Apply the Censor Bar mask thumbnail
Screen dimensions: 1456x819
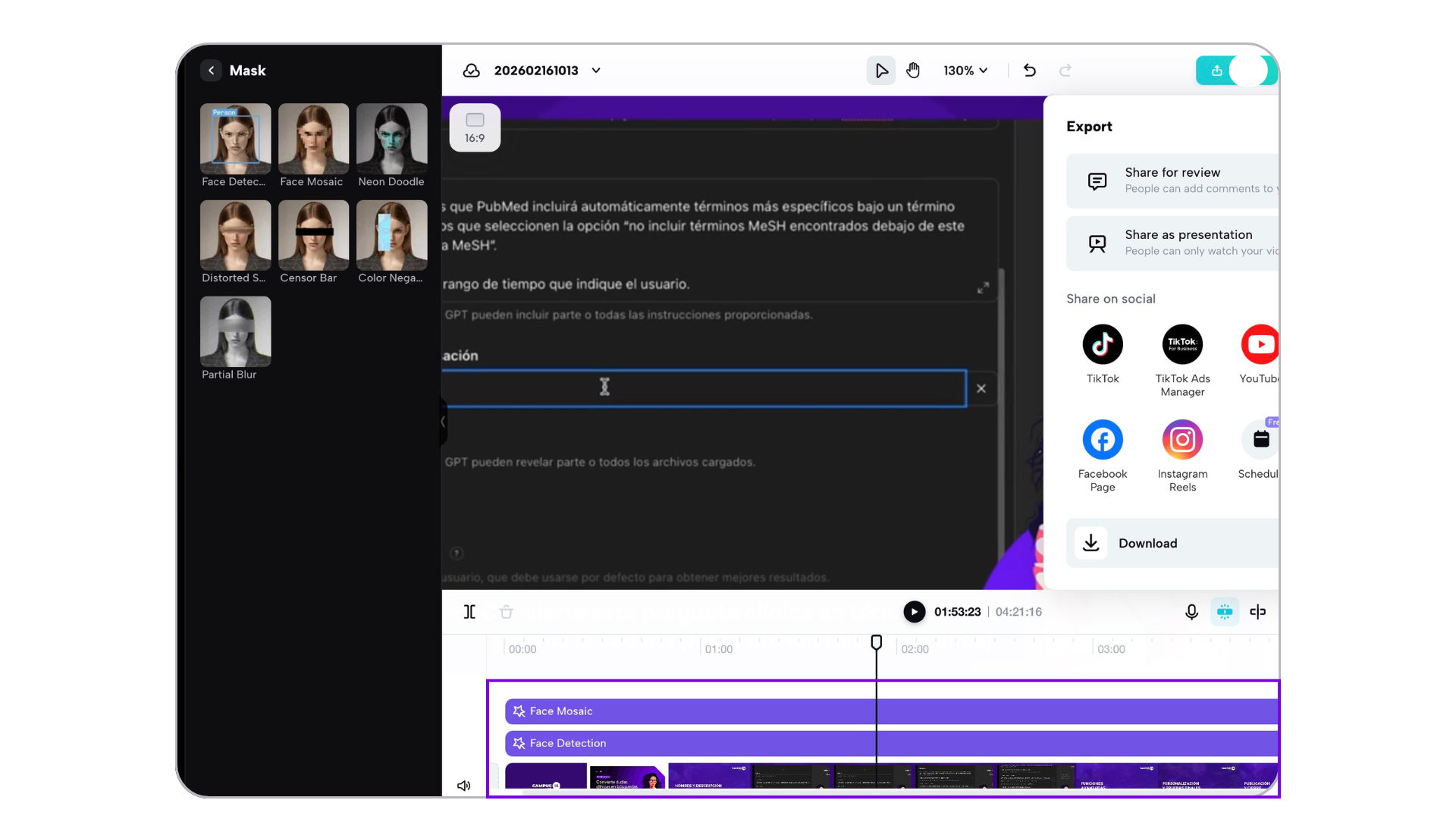click(x=313, y=236)
